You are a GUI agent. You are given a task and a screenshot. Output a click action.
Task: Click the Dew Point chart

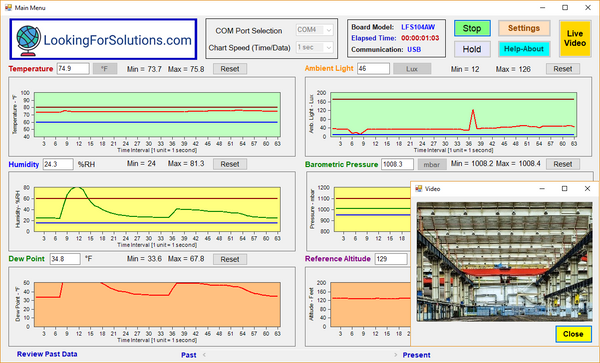click(152, 307)
